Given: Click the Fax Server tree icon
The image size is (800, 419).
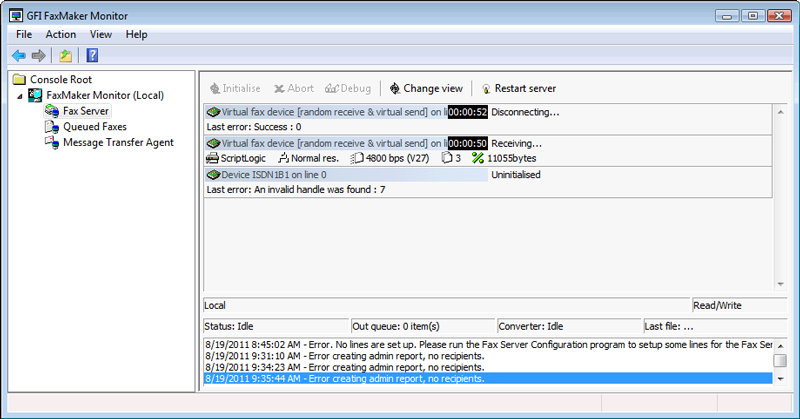Looking at the screenshot, I should (52, 111).
